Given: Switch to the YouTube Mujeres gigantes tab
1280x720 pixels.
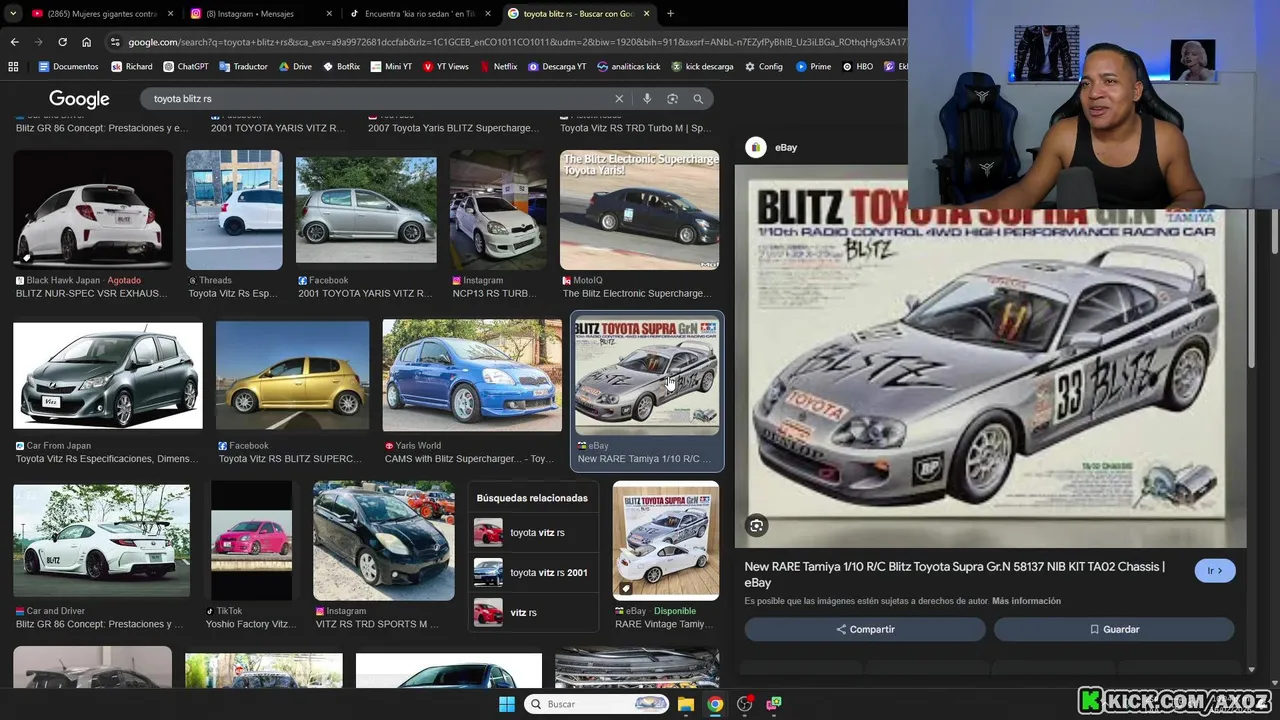Looking at the screenshot, I should point(102,14).
